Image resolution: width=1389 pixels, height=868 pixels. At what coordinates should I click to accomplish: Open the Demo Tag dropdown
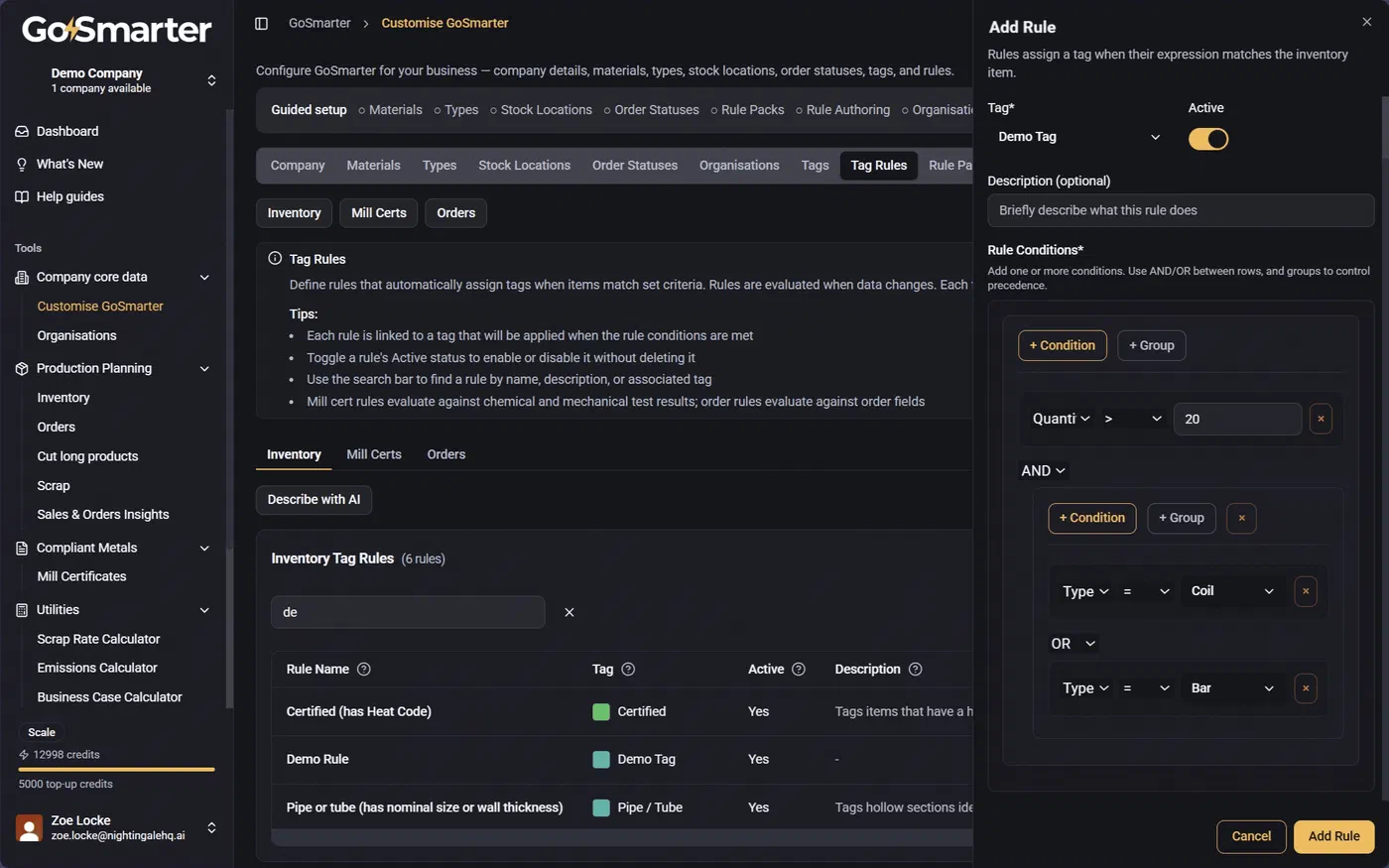click(1079, 137)
